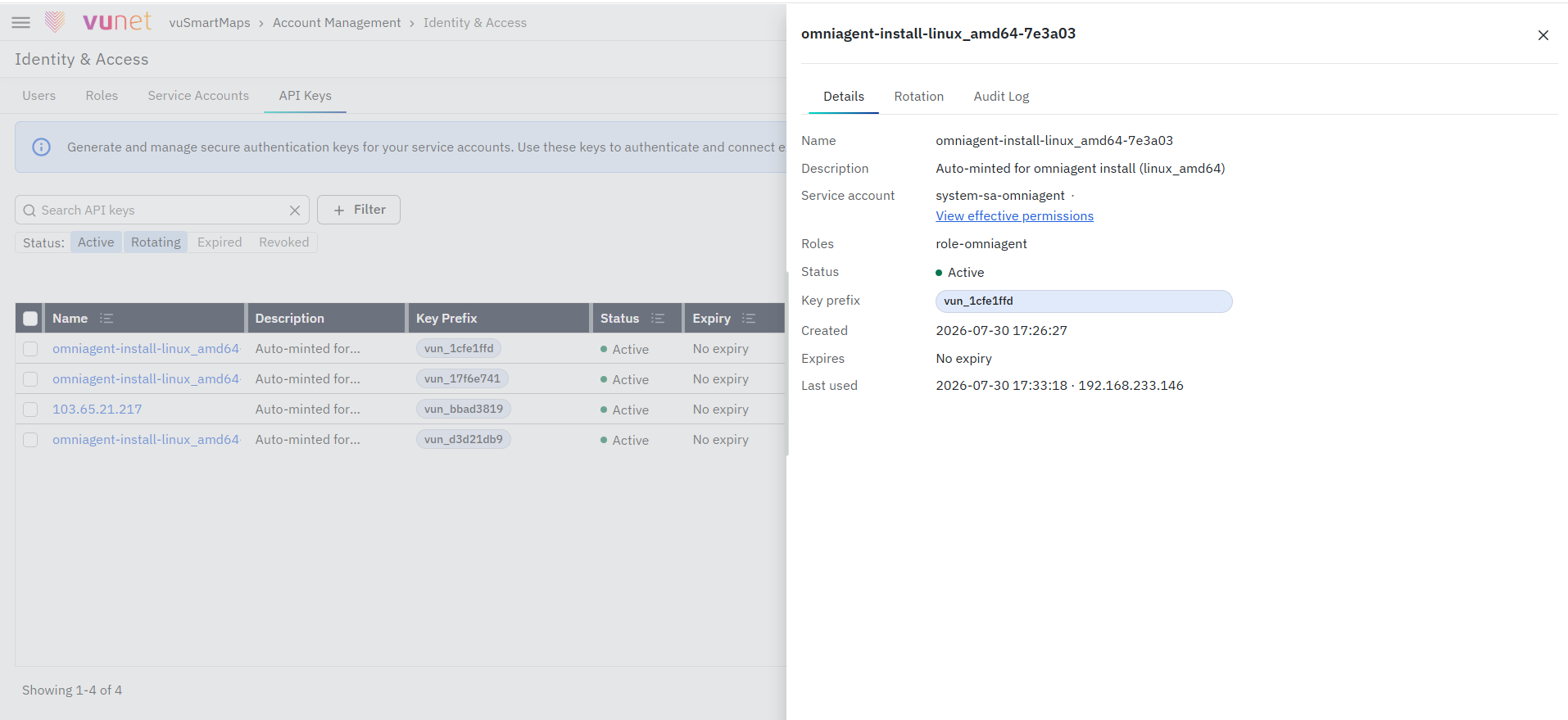Switch to the Users tab
1568x720 pixels.
tap(39, 96)
